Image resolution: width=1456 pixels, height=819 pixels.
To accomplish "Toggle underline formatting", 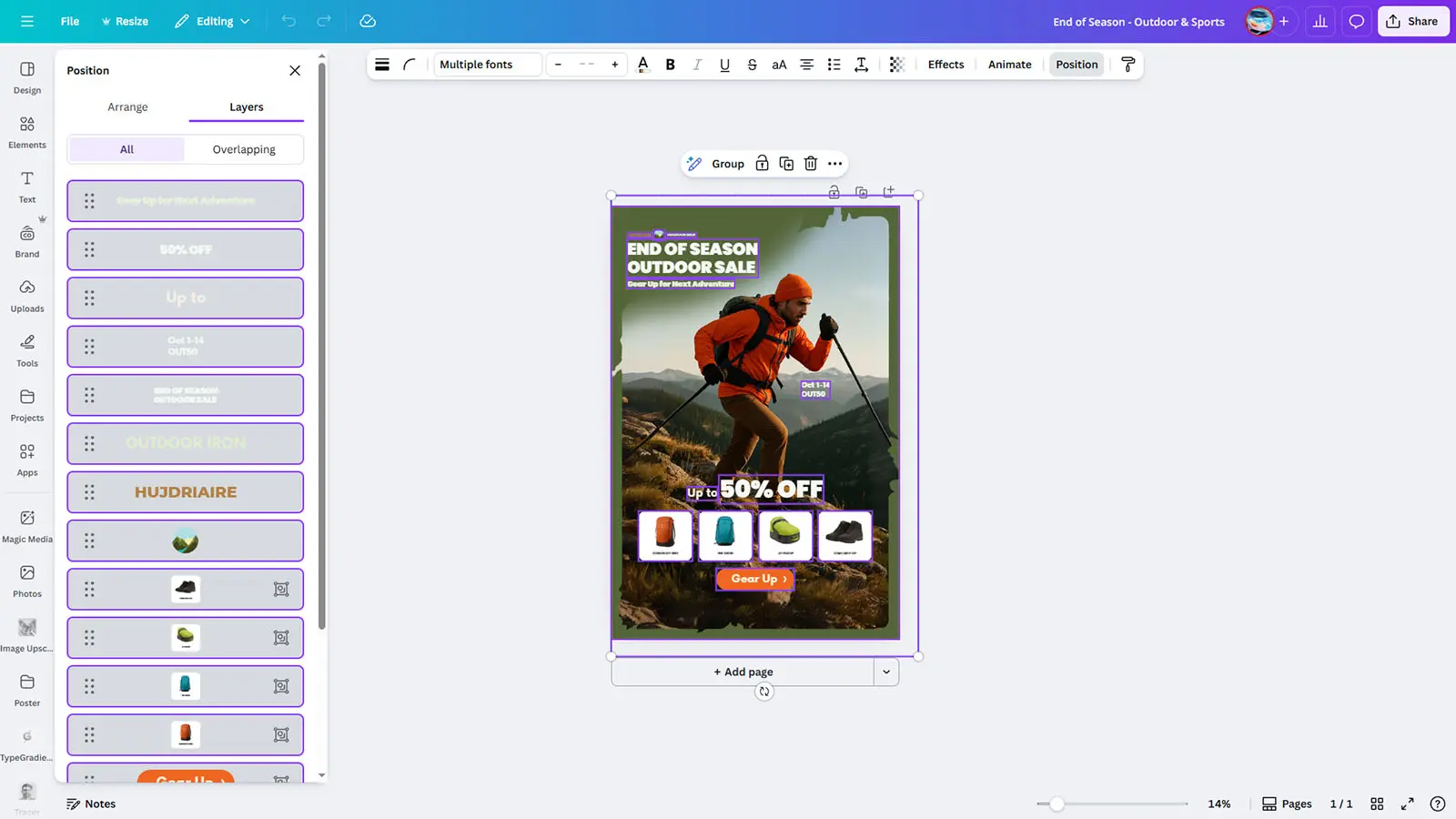I will point(724,65).
